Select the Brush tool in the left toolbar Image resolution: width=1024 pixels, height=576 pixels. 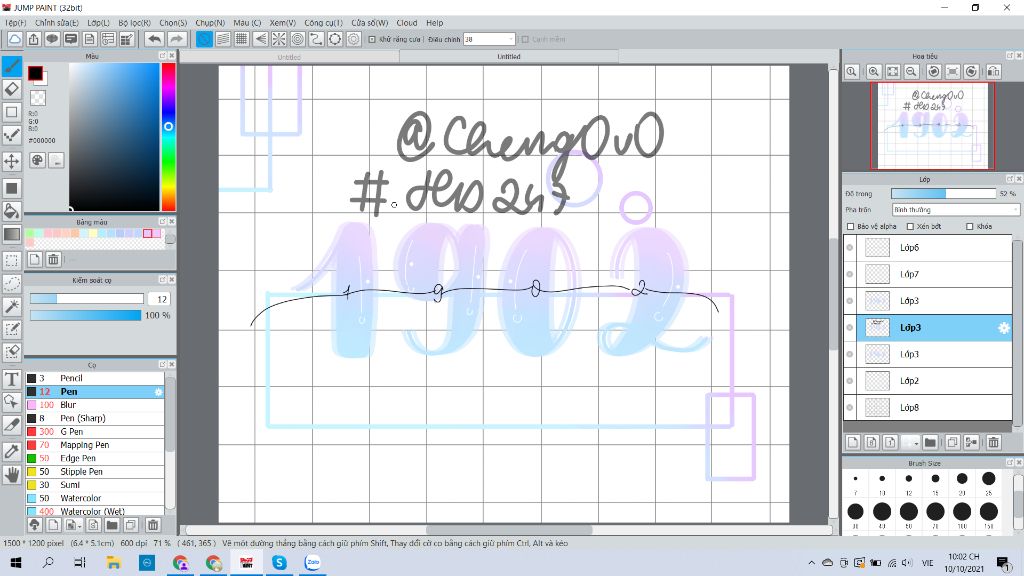click(x=12, y=66)
